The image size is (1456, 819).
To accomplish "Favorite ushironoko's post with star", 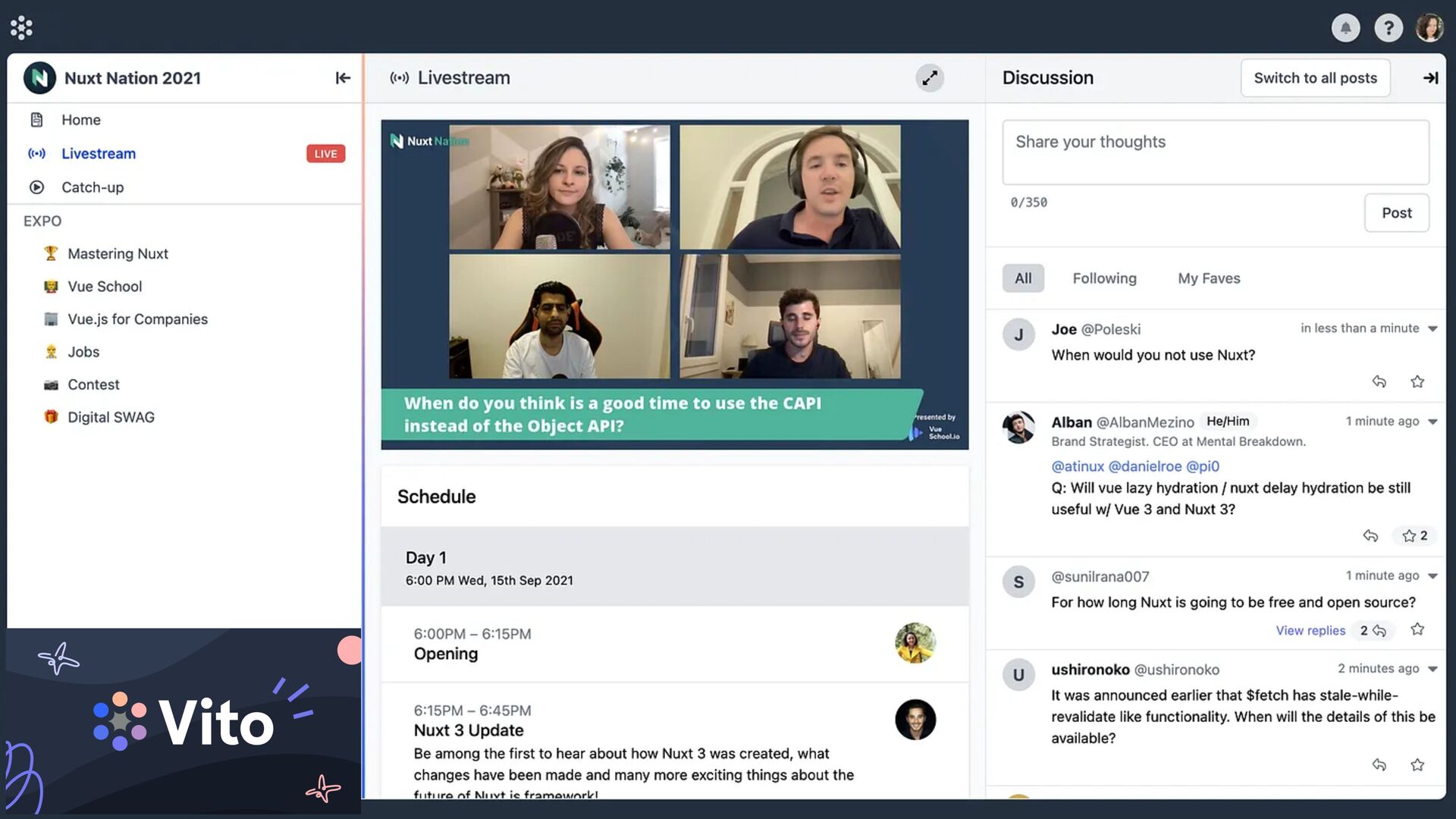I will tap(1417, 765).
